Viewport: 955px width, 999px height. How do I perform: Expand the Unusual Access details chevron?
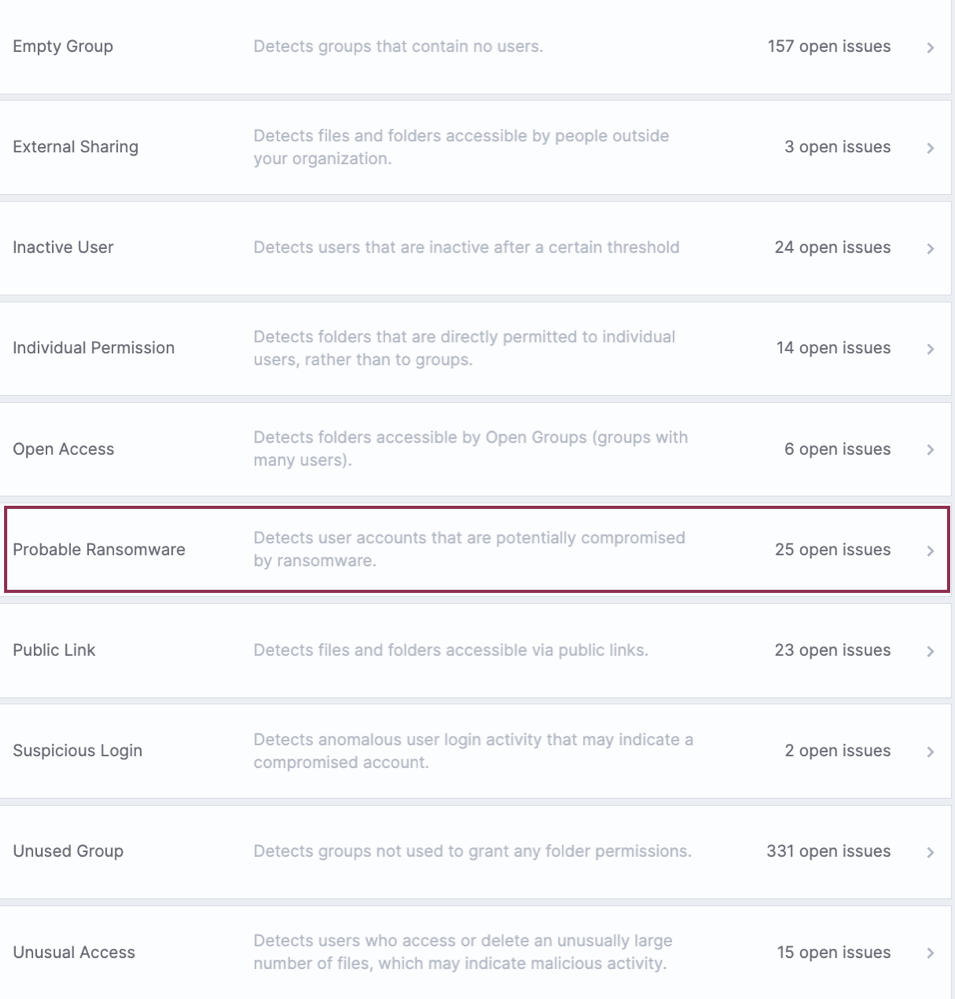pyautogui.click(x=930, y=952)
